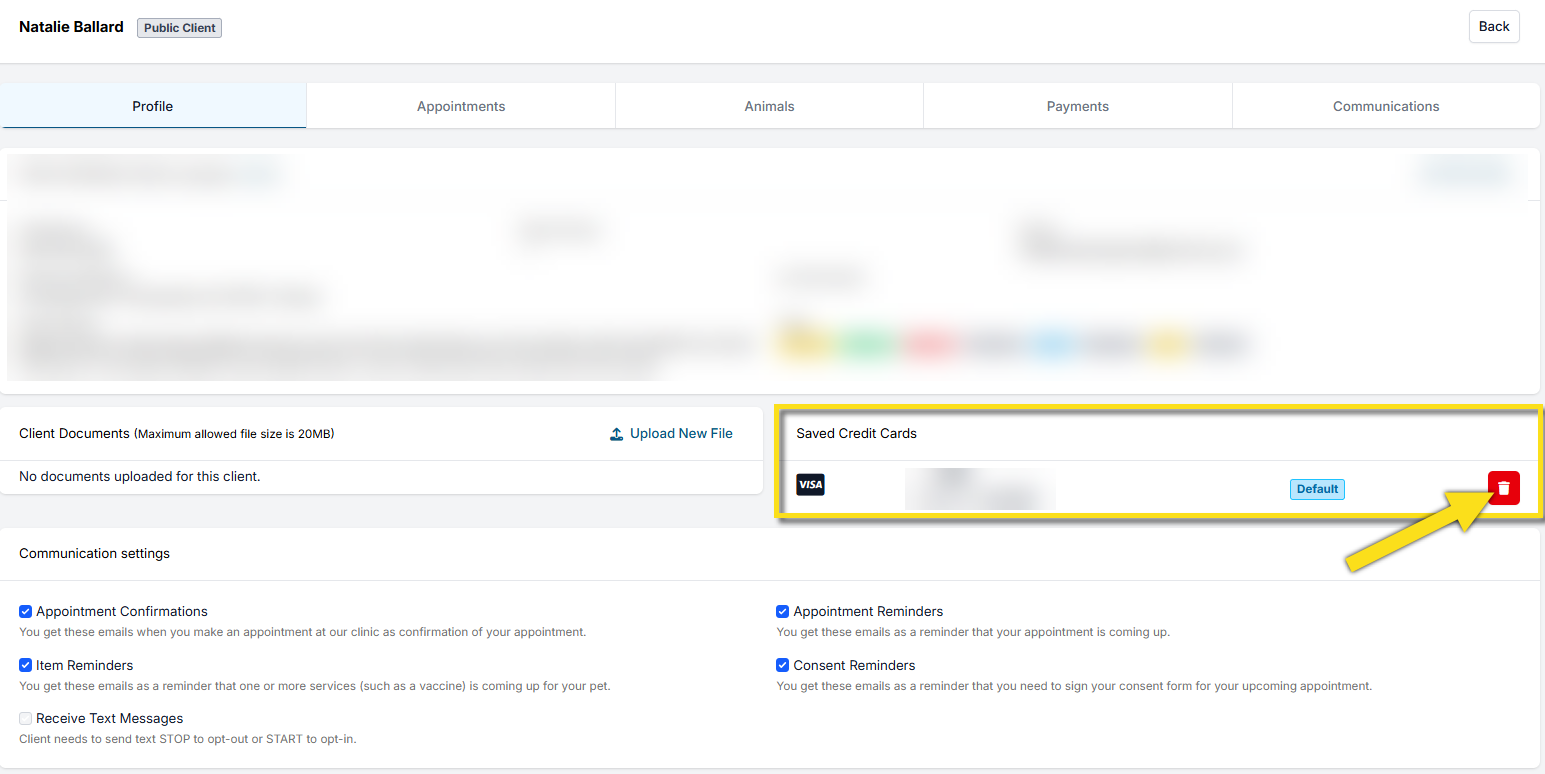Viewport: 1545px width, 774px height.
Task: Click the Public Client badge
Action: pyautogui.click(x=179, y=28)
